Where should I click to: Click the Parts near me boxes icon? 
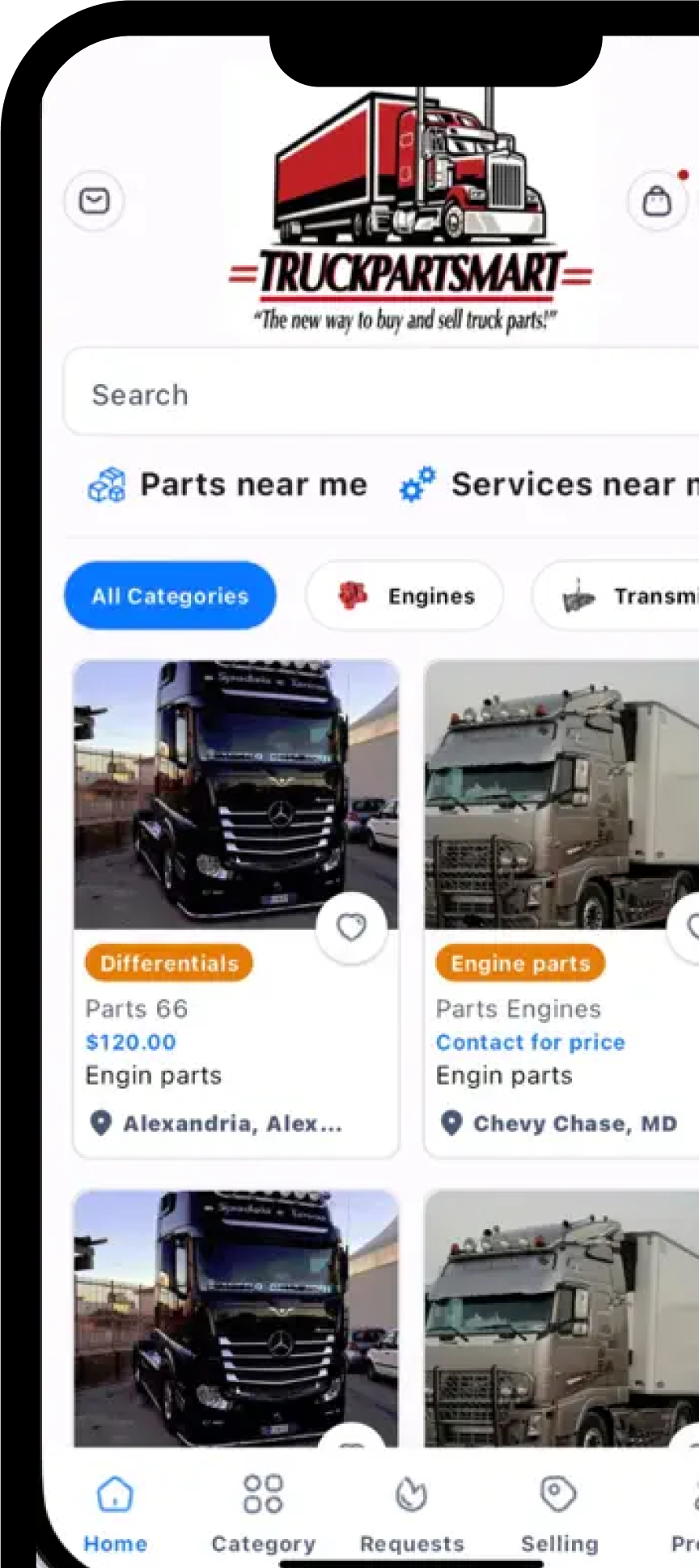pyautogui.click(x=107, y=485)
